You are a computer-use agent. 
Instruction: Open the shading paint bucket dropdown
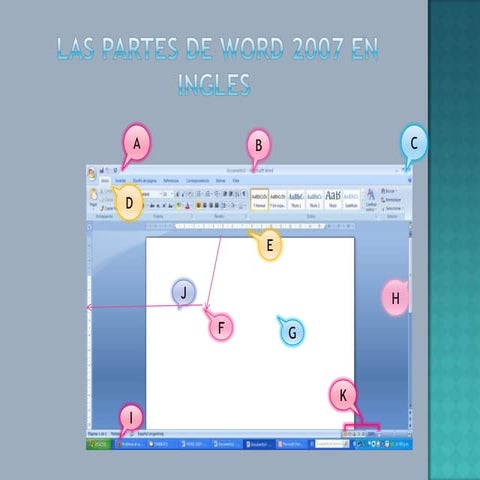[x=233, y=206]
